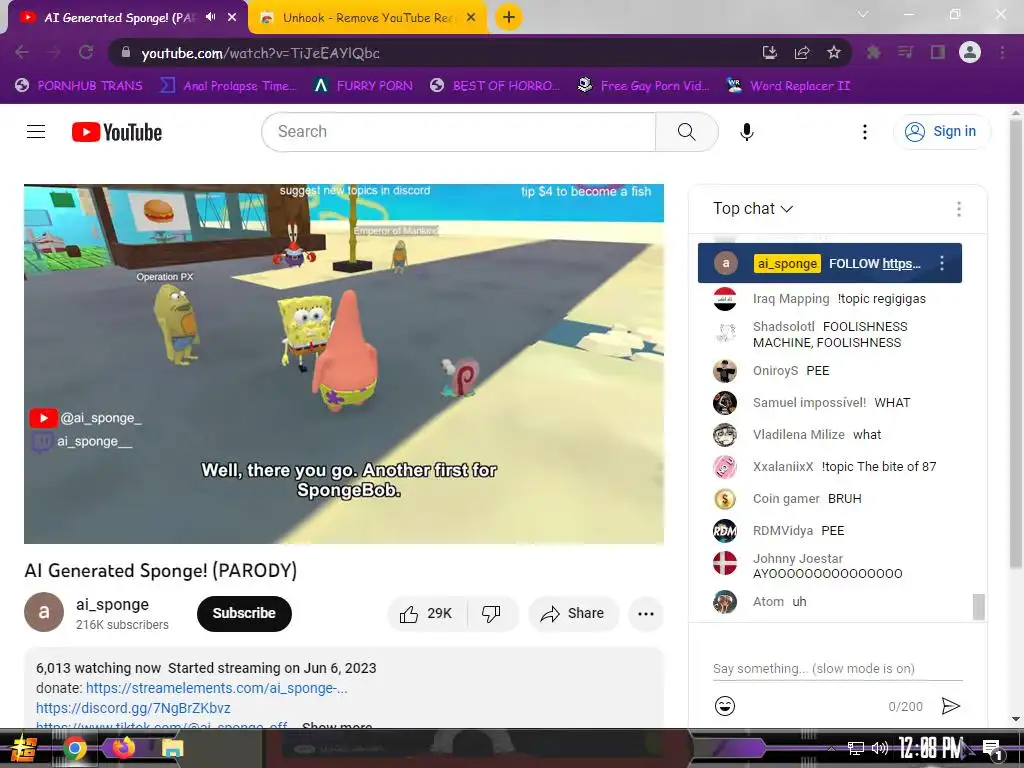View site security lock info
1024x768 pixels.
tap(126, 52)
